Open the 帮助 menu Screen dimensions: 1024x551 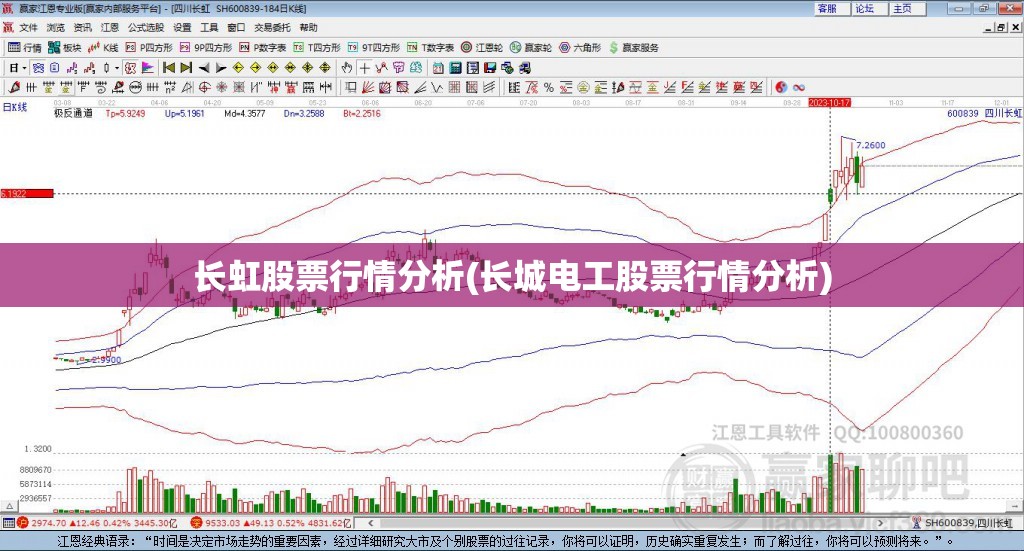(x=308, y=27)
